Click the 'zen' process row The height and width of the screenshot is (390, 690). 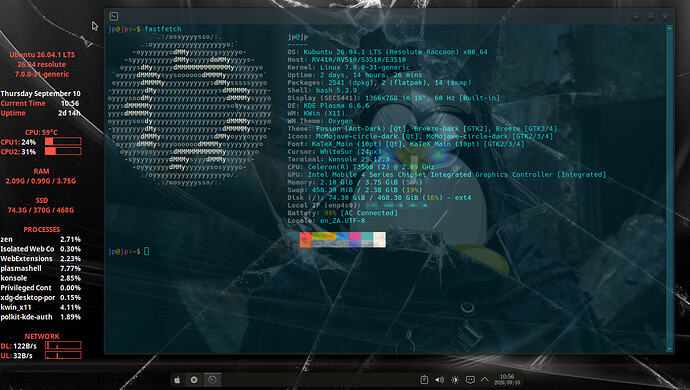click(x=40, y=239)
